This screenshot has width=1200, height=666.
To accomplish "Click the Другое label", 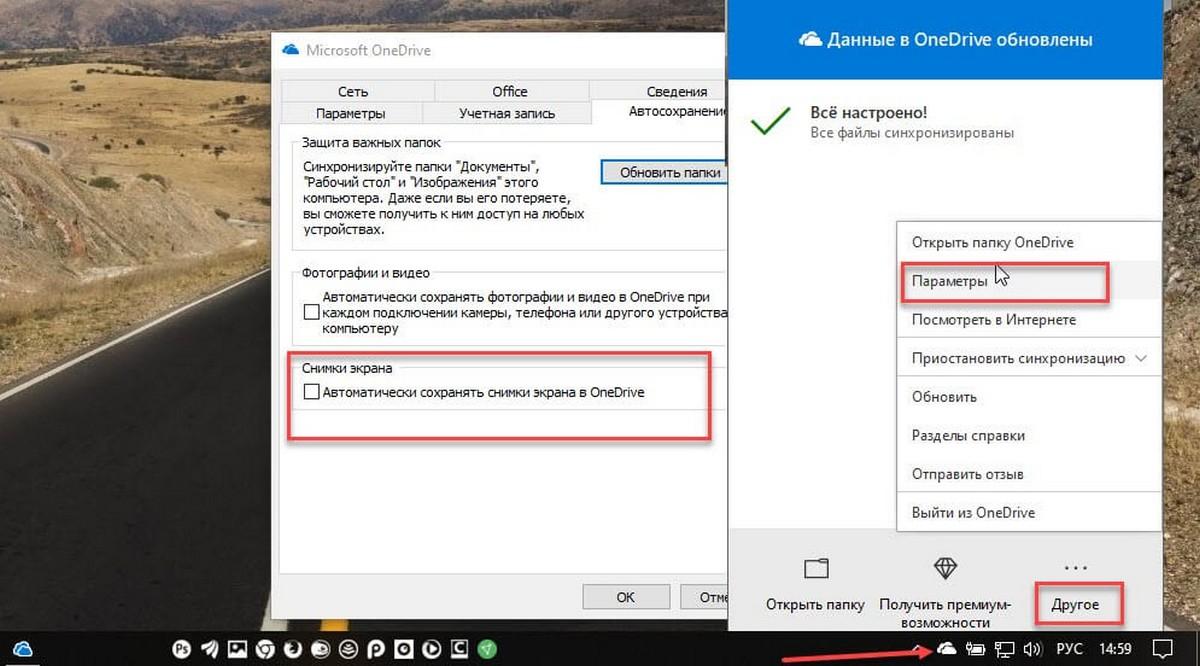I will click(1075, 605).
